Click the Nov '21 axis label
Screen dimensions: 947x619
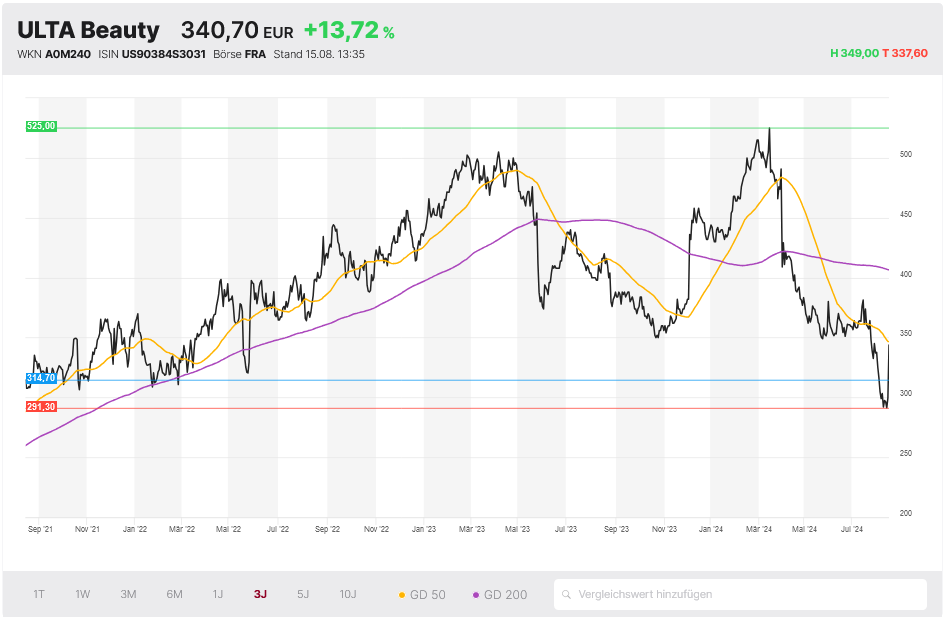click(88, 529)
